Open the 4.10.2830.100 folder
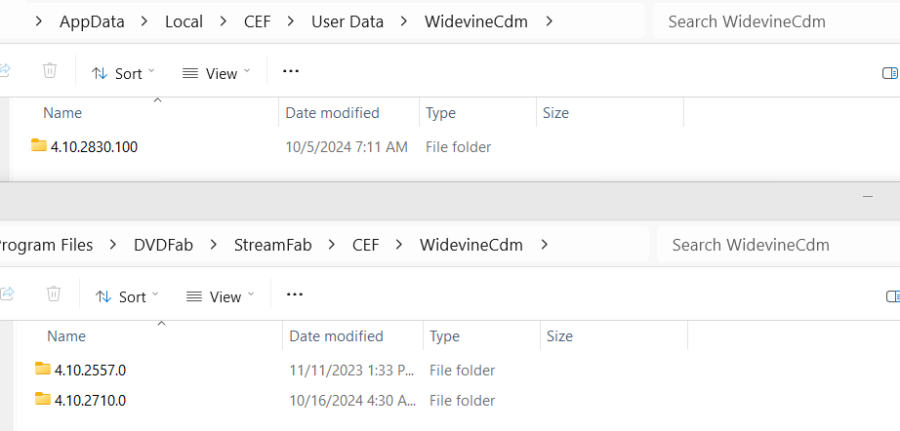 point(94,147)
